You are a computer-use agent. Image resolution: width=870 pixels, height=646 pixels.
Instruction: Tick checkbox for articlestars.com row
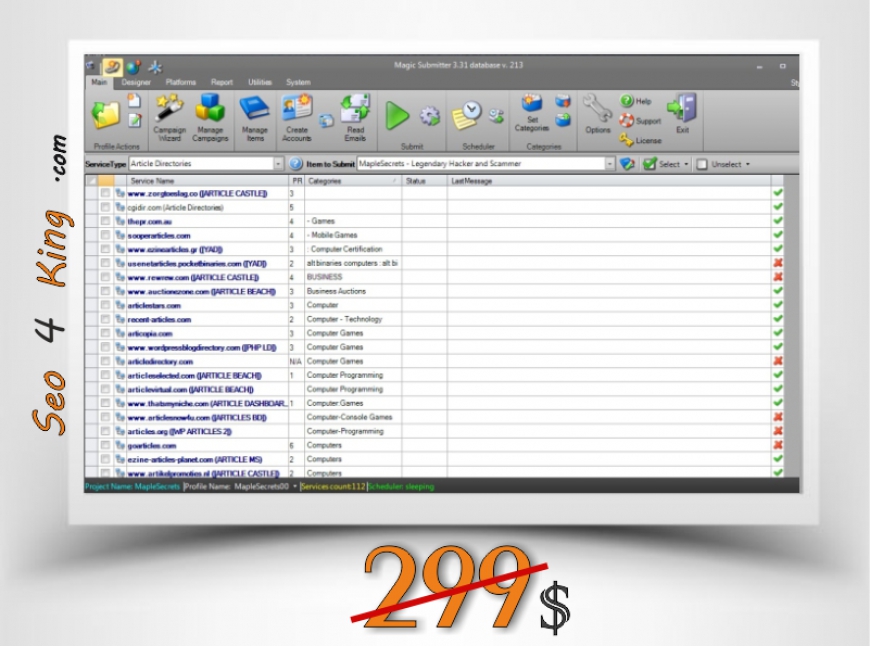(105, 305)
